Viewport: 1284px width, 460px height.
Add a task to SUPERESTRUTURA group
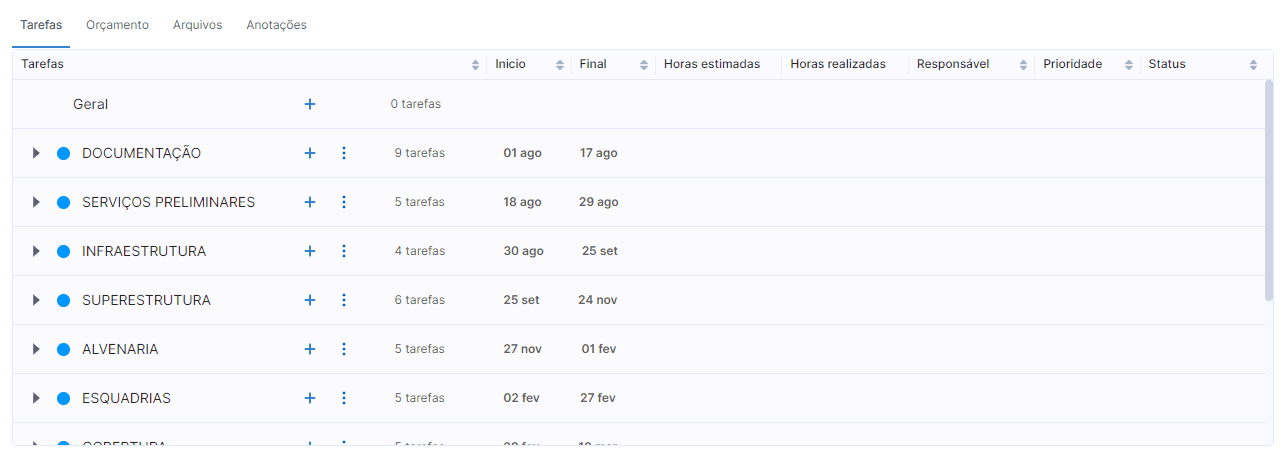310,300
